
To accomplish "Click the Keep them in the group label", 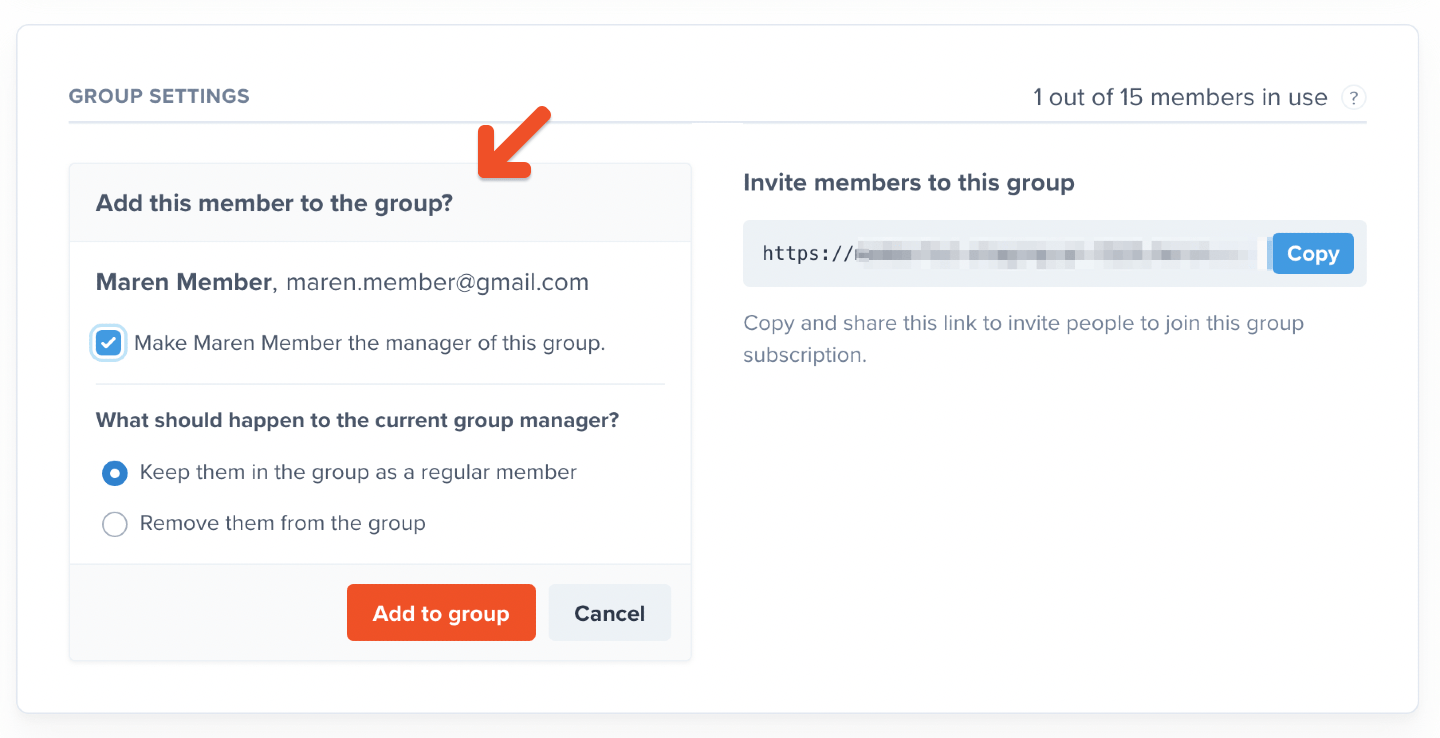I will click(358, 472).
